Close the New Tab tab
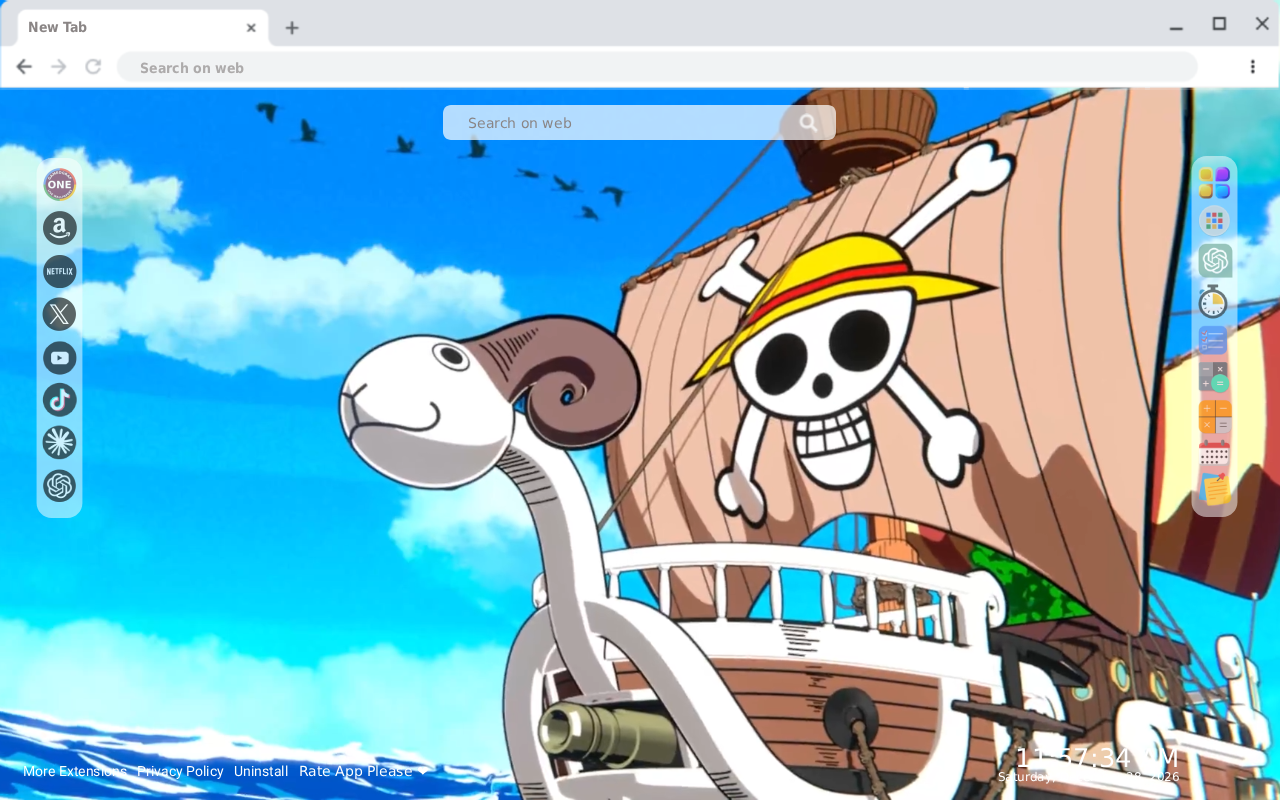 [251, 28]
